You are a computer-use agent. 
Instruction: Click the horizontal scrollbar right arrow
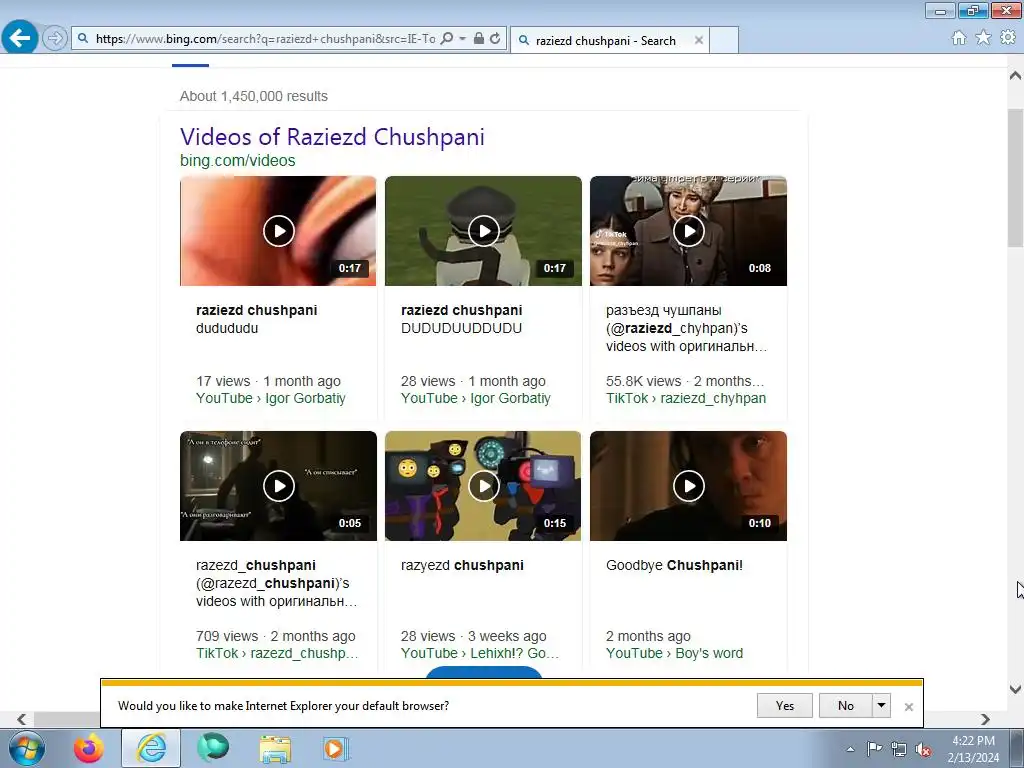(x=985, y=719)
